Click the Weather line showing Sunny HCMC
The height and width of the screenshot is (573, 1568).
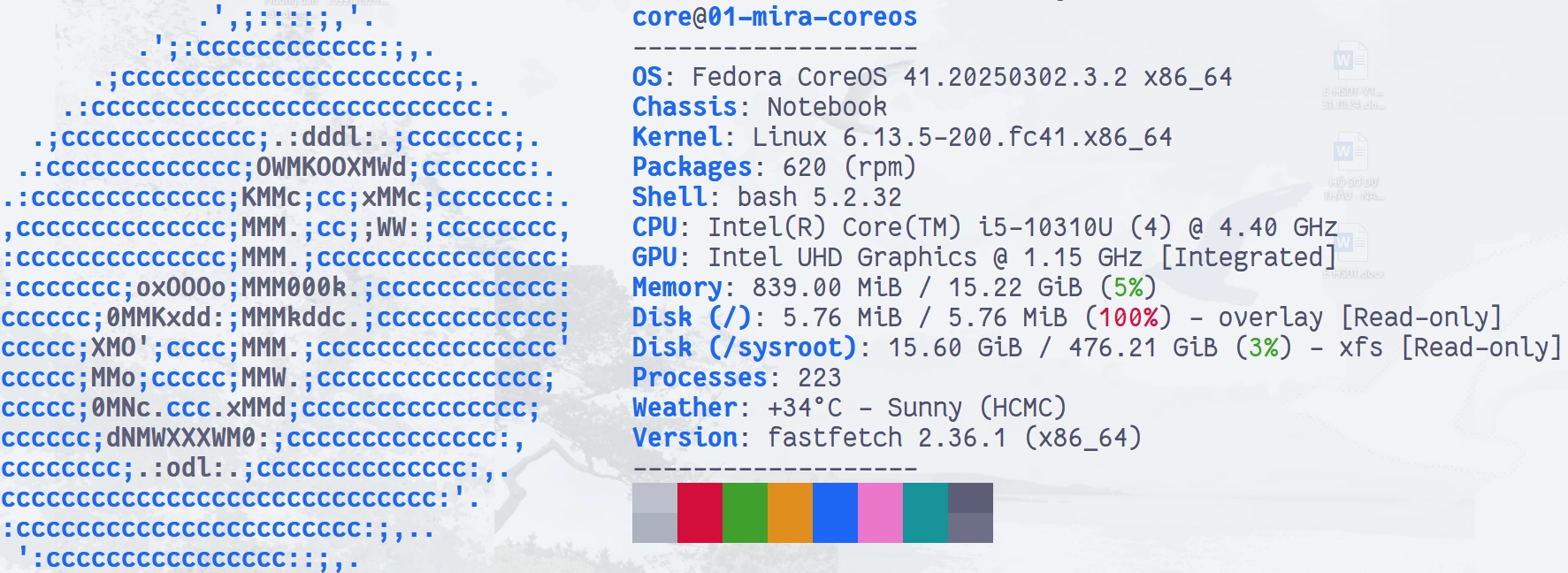(x=848, y=408)
